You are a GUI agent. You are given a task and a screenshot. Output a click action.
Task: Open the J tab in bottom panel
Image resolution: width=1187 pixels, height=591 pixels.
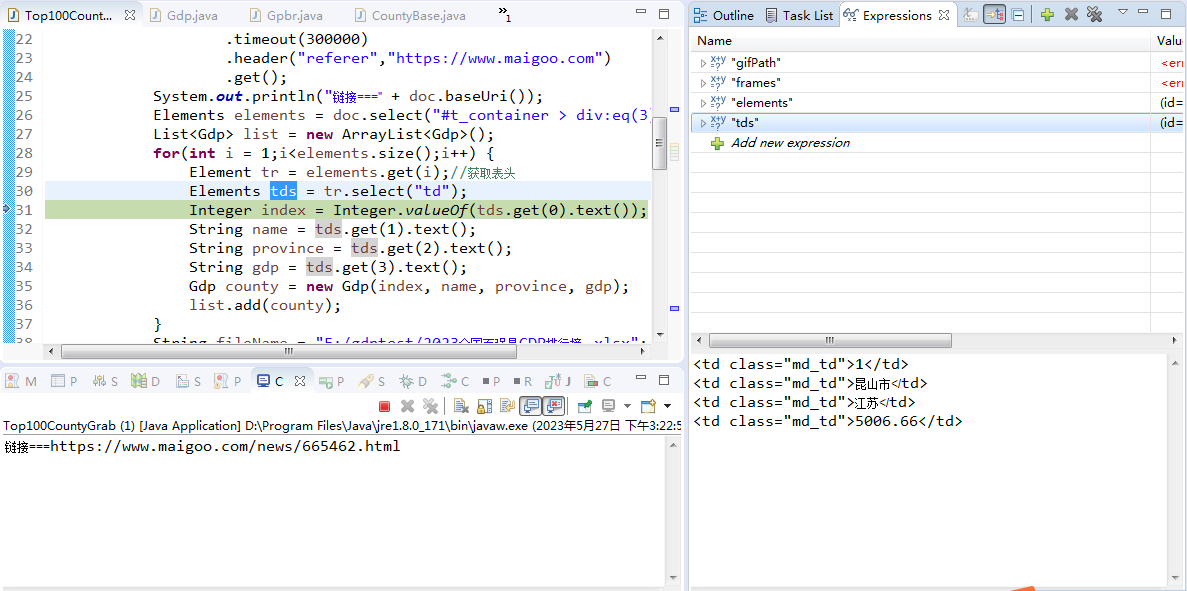click(558, 381)
